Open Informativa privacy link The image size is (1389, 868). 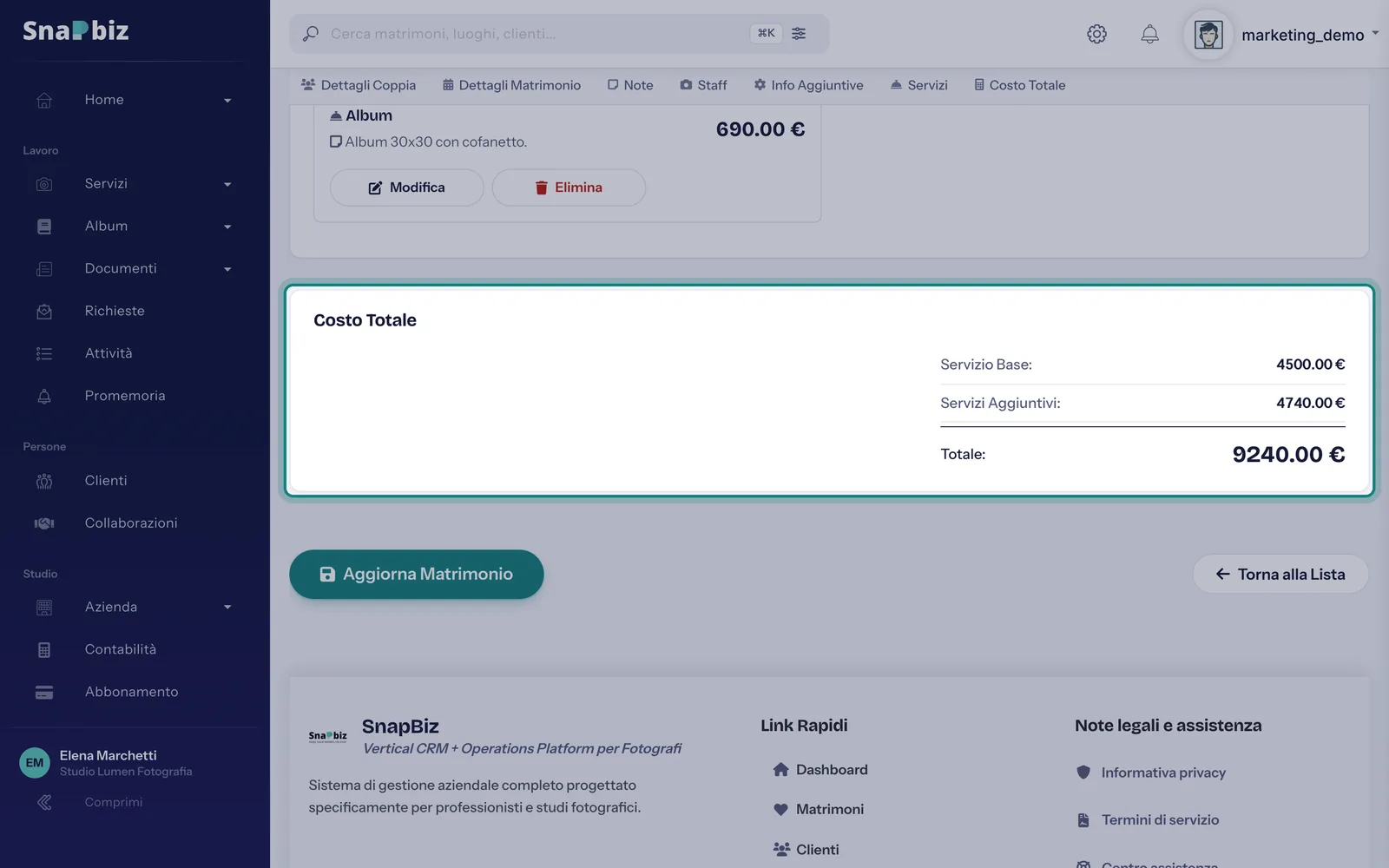pos(1151,773)
